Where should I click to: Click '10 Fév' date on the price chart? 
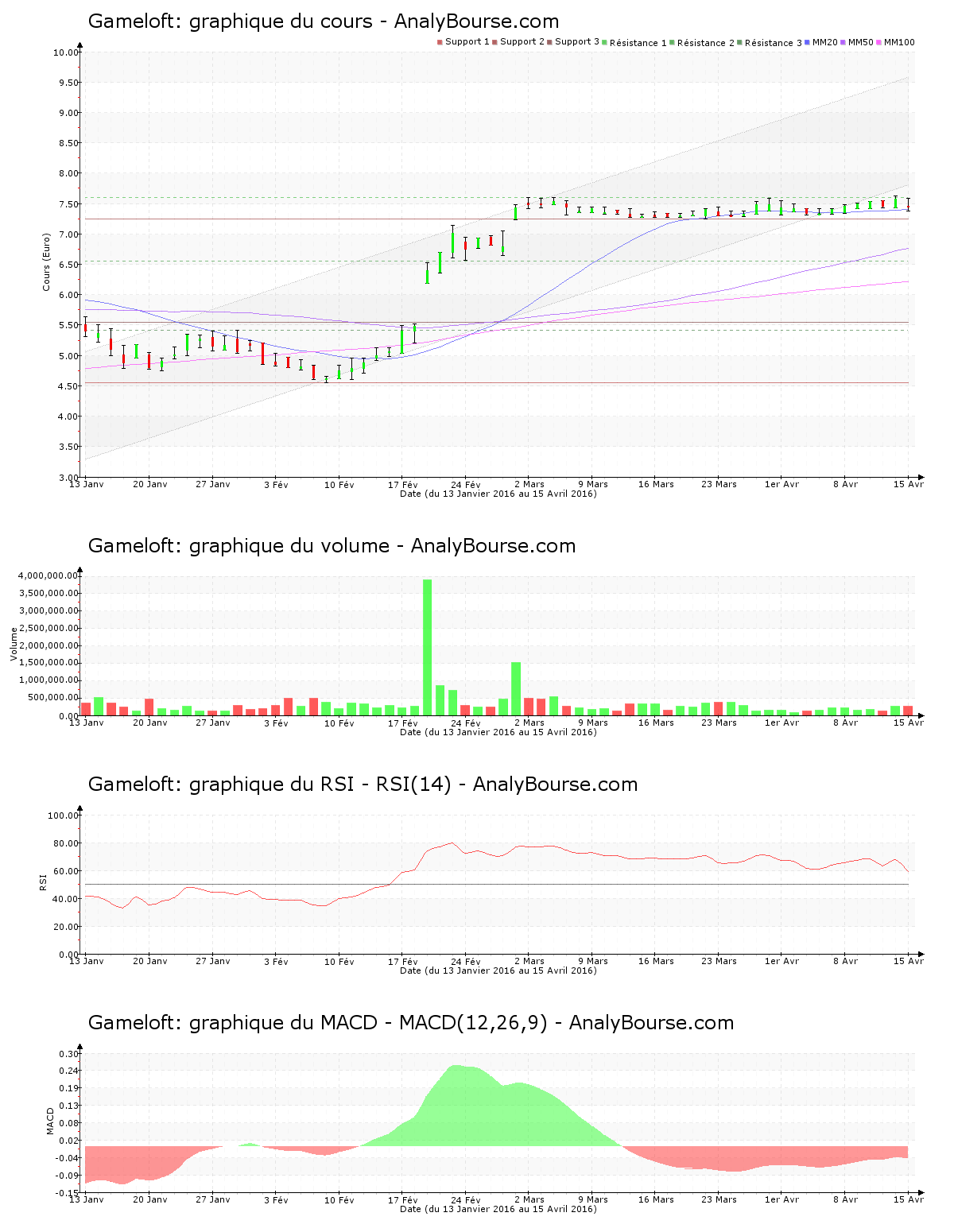(339, 485)
